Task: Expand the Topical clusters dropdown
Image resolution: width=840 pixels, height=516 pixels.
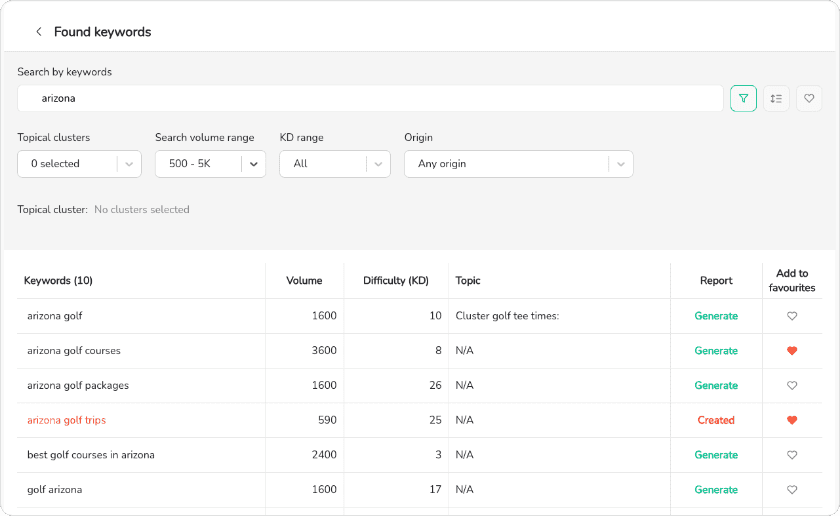Action: [79, 164]
